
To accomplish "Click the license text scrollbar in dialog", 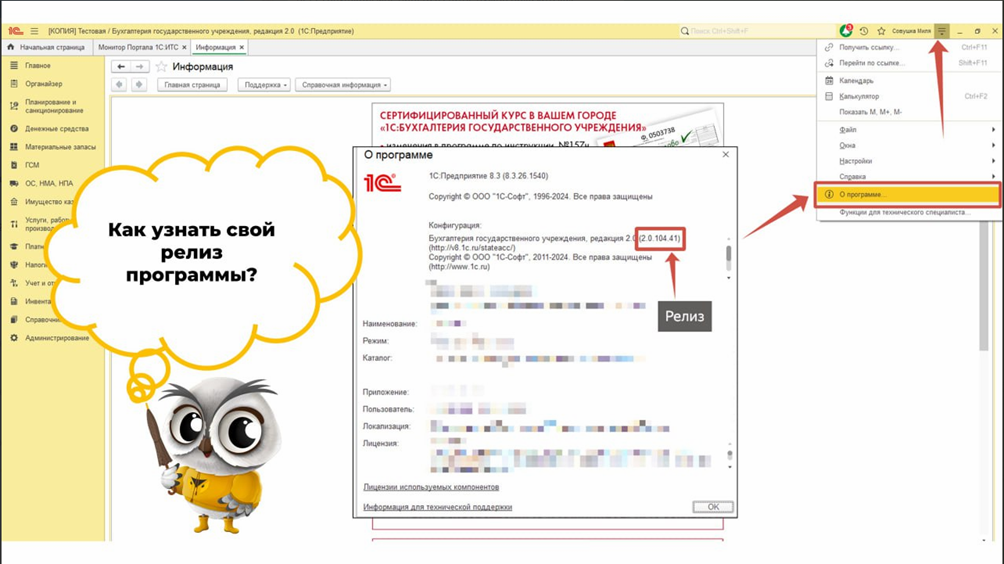I will coord(729,456).
